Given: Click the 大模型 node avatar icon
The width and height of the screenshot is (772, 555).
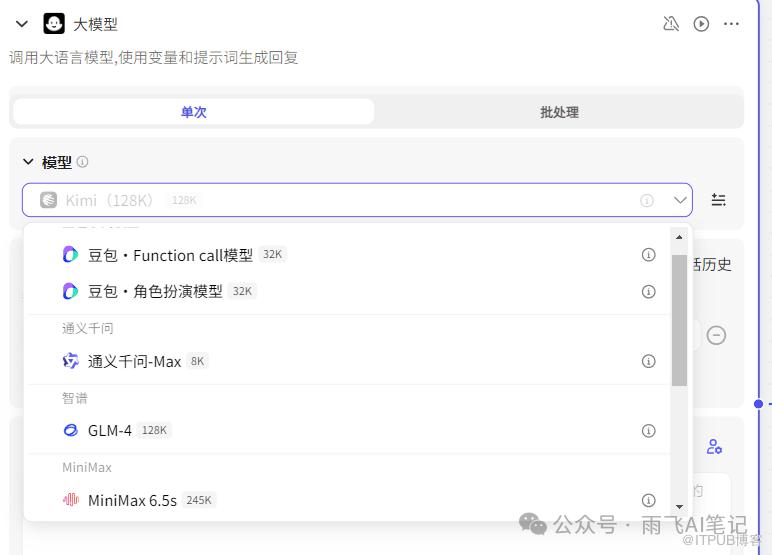Looking at the screenshot, I should coord(54,23).
